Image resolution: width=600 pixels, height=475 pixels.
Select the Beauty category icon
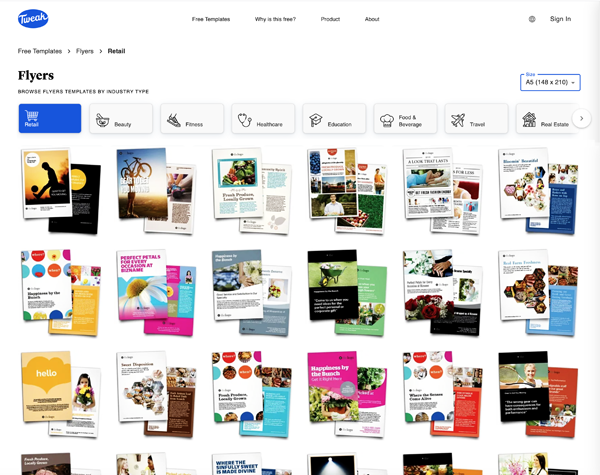point(121,119)
